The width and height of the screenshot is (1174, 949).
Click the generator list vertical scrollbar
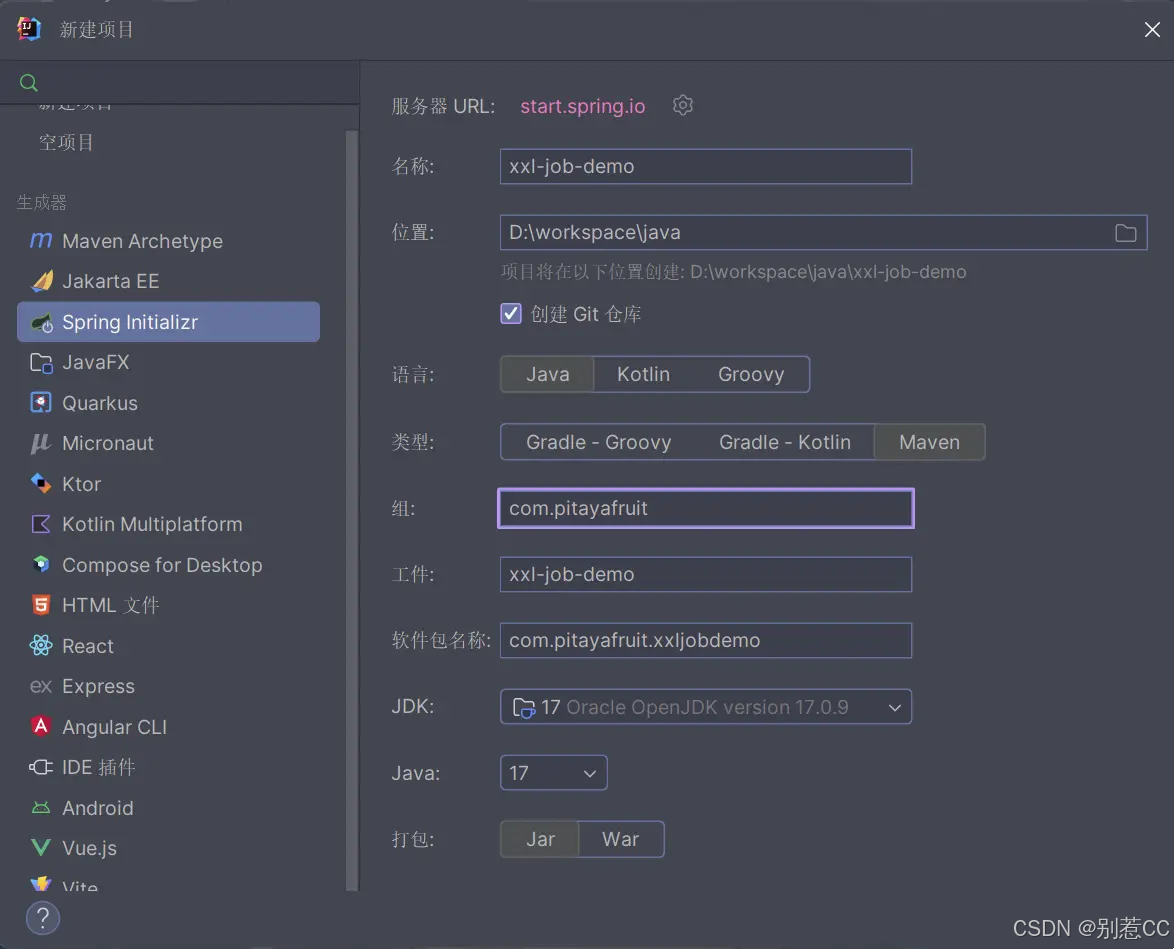coord(351,509)
